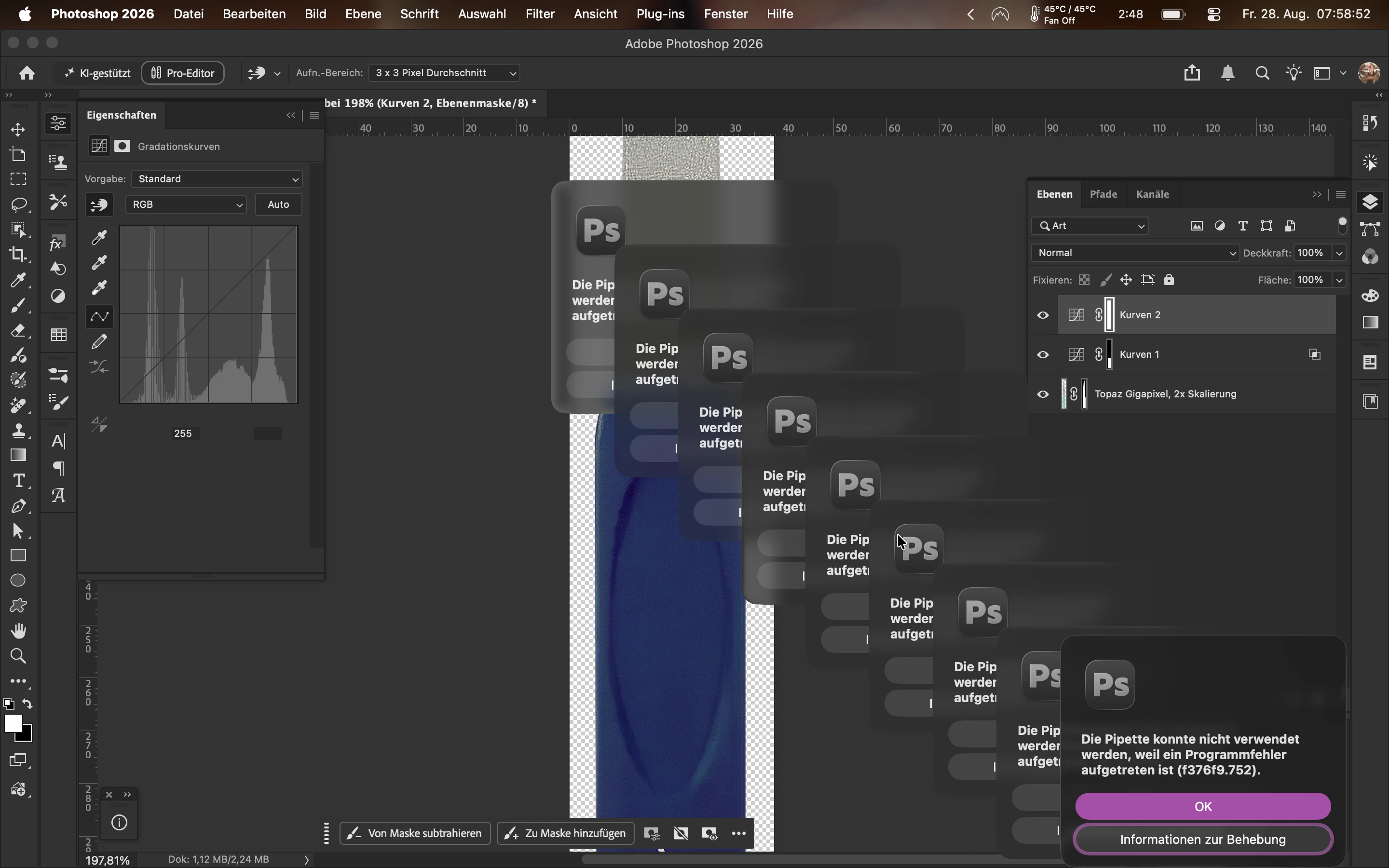Image resolution: width=1389 pixels, height=868 pixels.
Task: Open the search magnifier in options bar
Action: [x=1262, y=73]
